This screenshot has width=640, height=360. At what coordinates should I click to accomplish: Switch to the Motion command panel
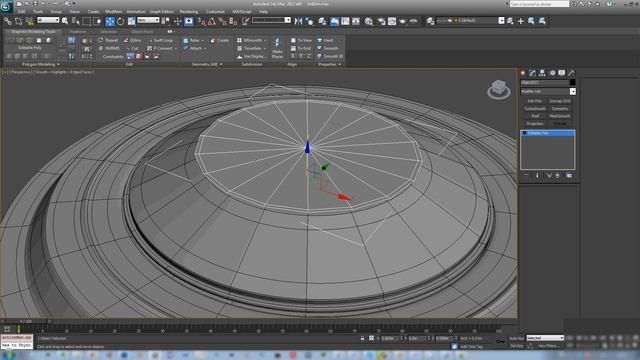[x=552, y=73]
